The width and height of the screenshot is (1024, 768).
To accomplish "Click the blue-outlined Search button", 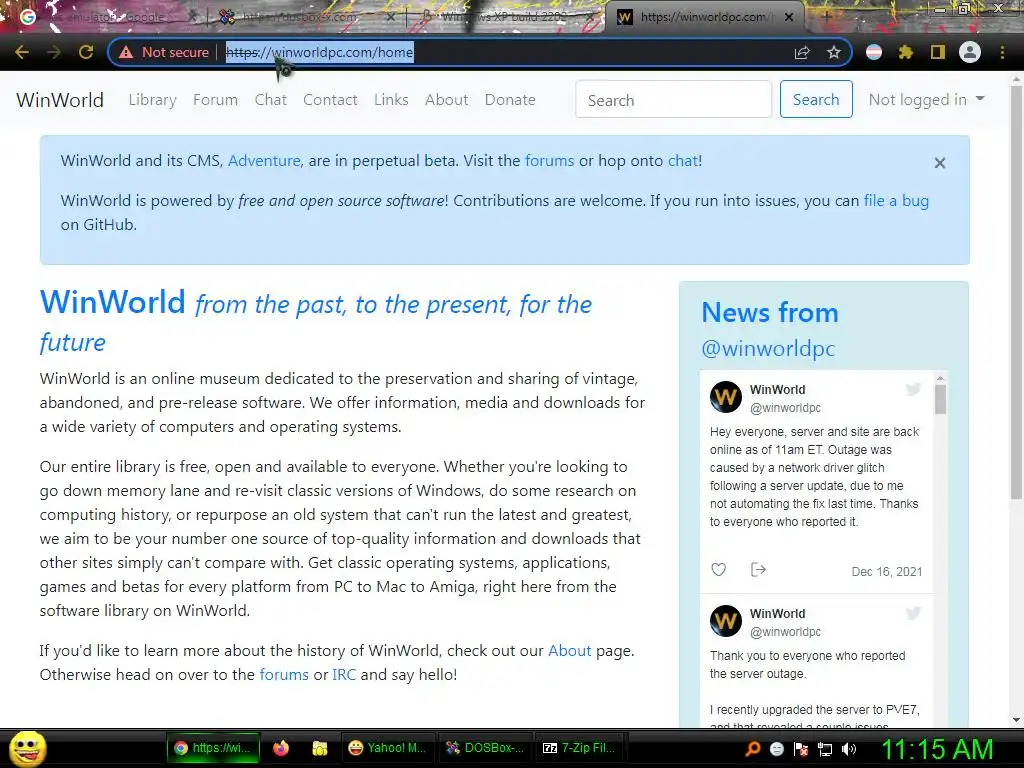I will point(816,99).
